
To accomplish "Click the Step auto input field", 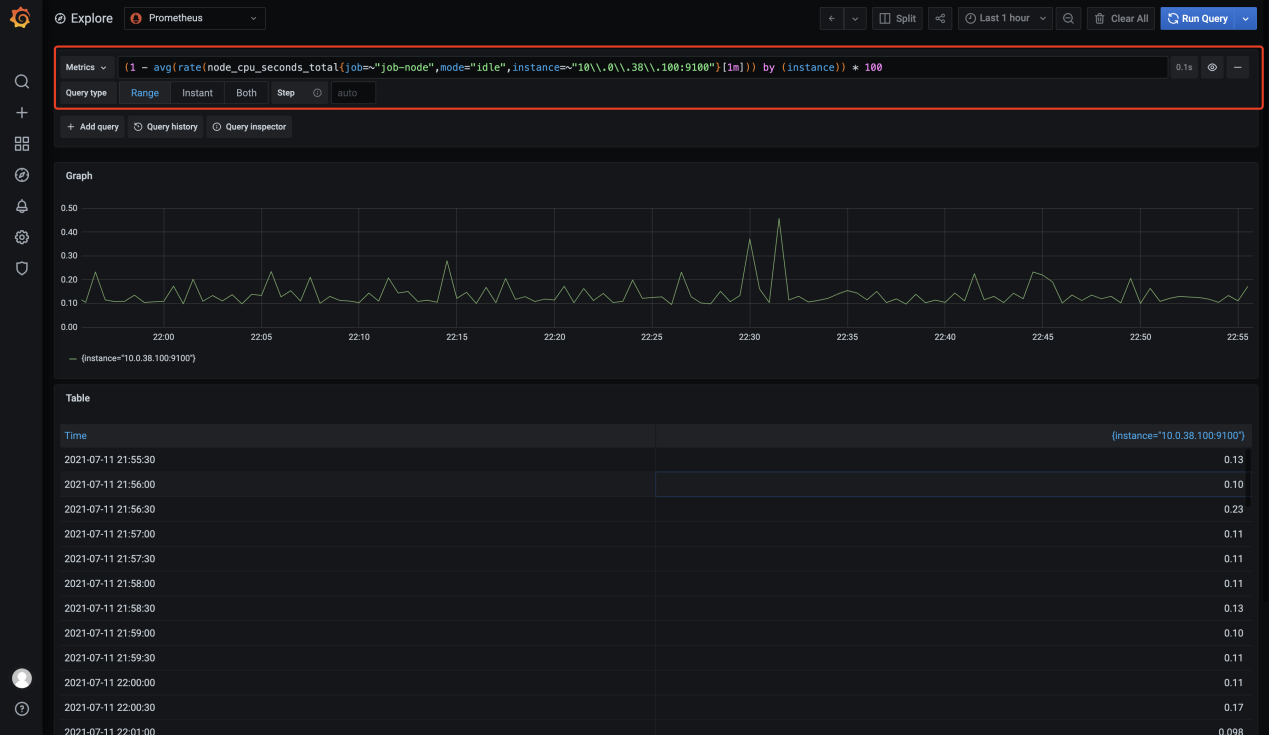I will (353, 93).
